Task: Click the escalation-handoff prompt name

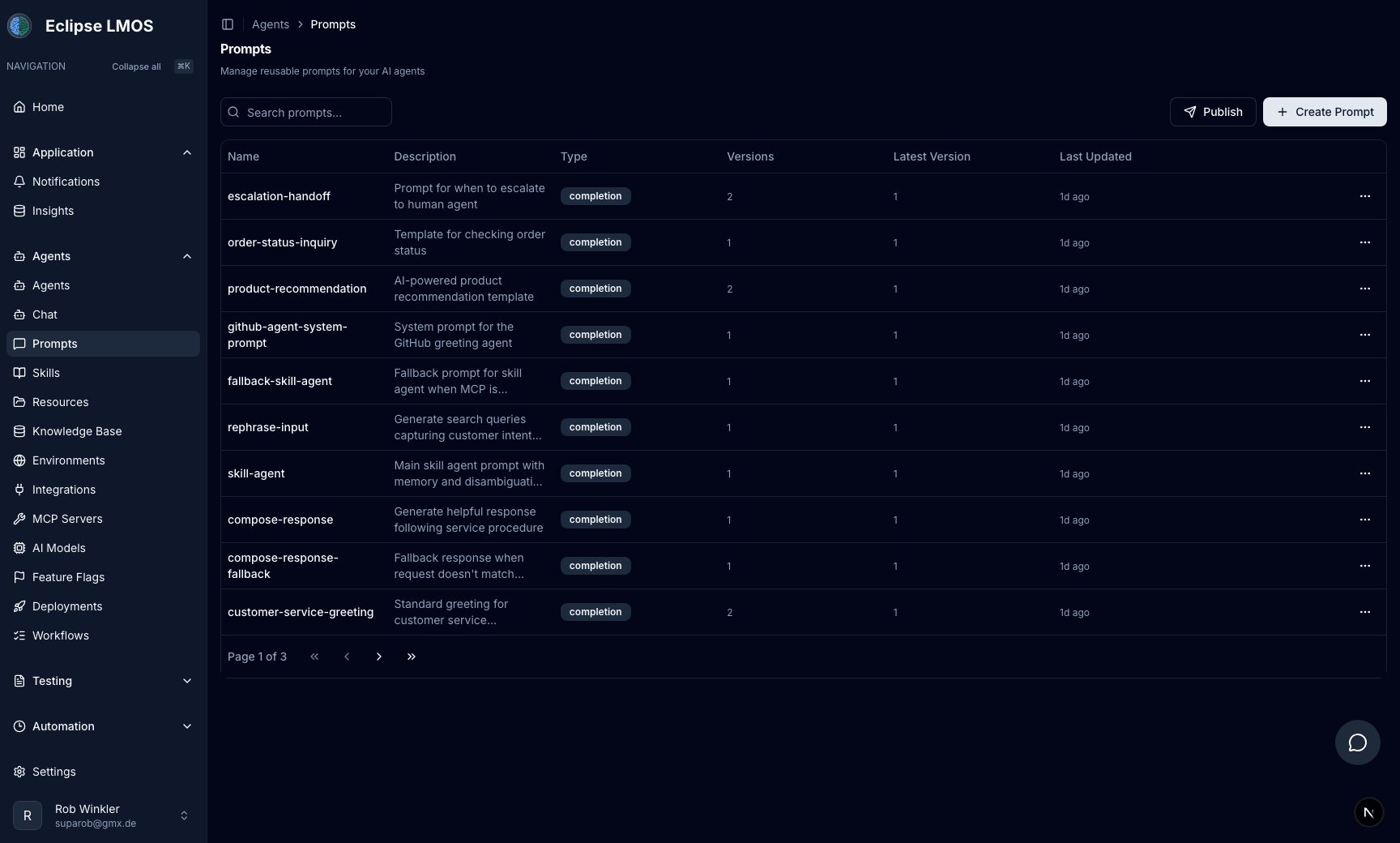Action: tap(279, 196)
